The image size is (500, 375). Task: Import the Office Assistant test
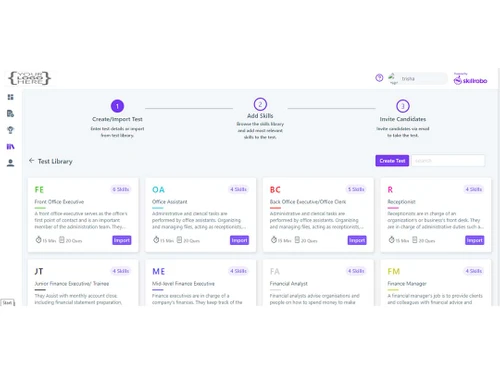click(239, 240)
